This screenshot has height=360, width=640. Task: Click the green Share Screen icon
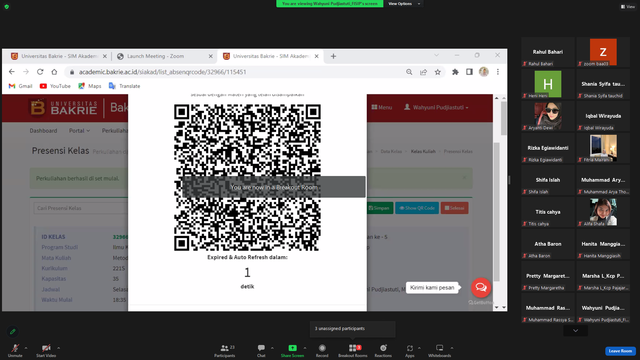pyautogui.click(x=293, y=348)
